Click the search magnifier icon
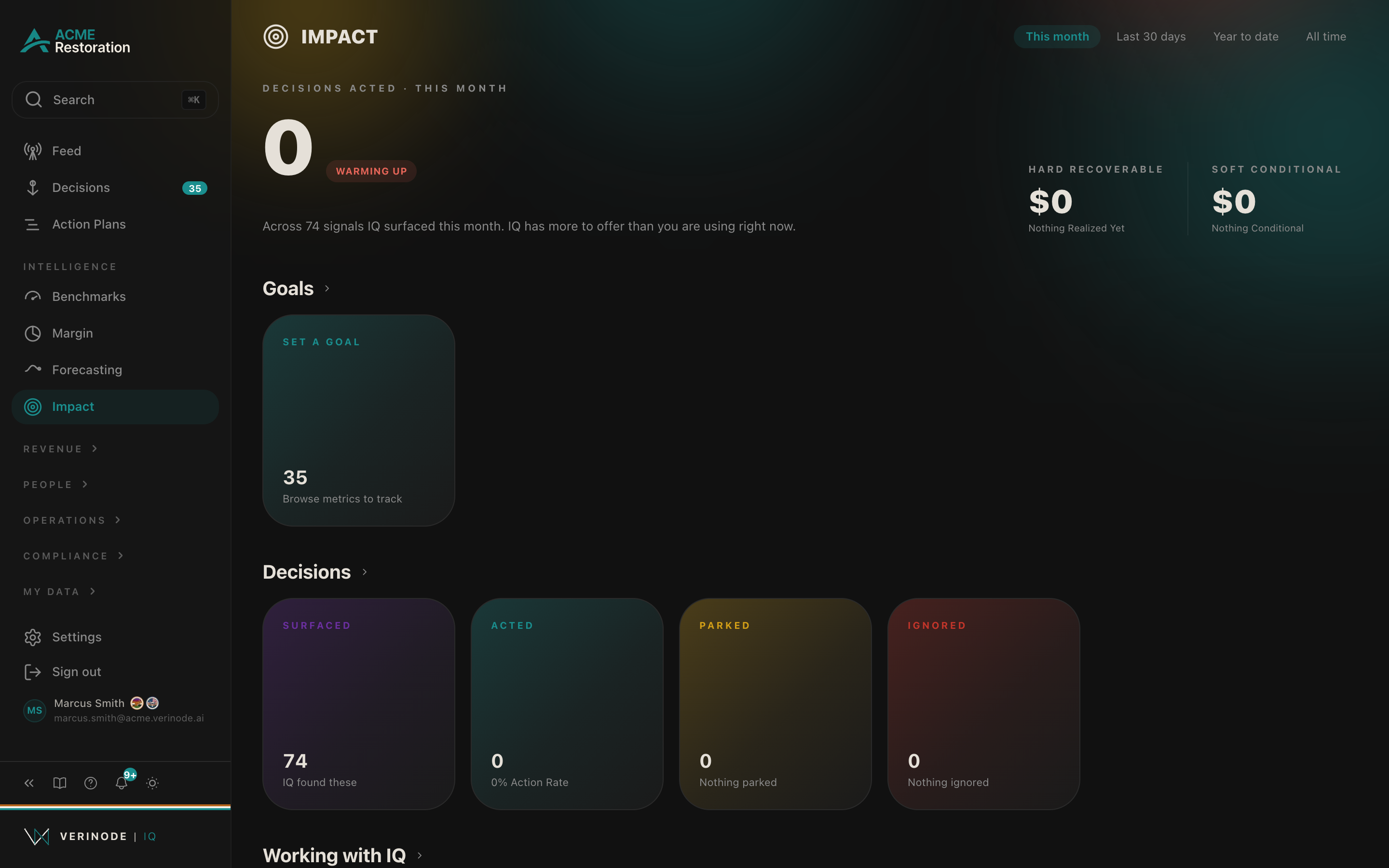The image size is (1389, 868). tap(34, 99)
